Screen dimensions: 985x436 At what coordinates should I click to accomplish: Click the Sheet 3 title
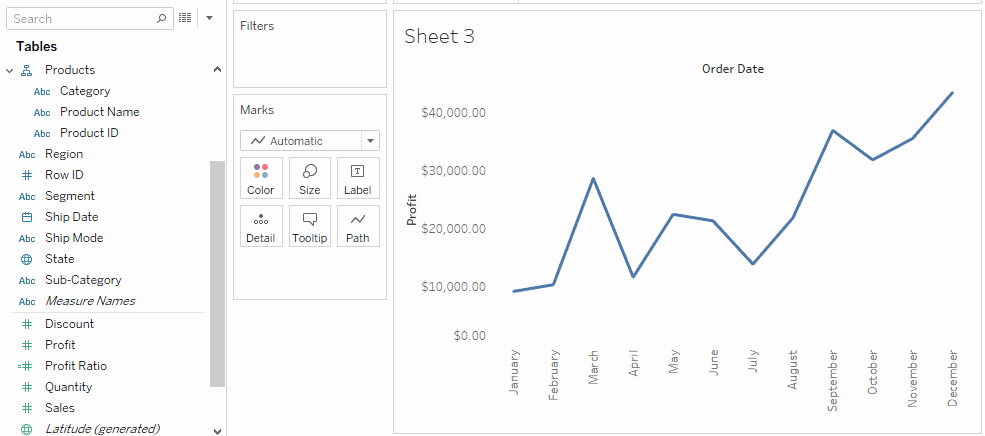coord(439,37)
